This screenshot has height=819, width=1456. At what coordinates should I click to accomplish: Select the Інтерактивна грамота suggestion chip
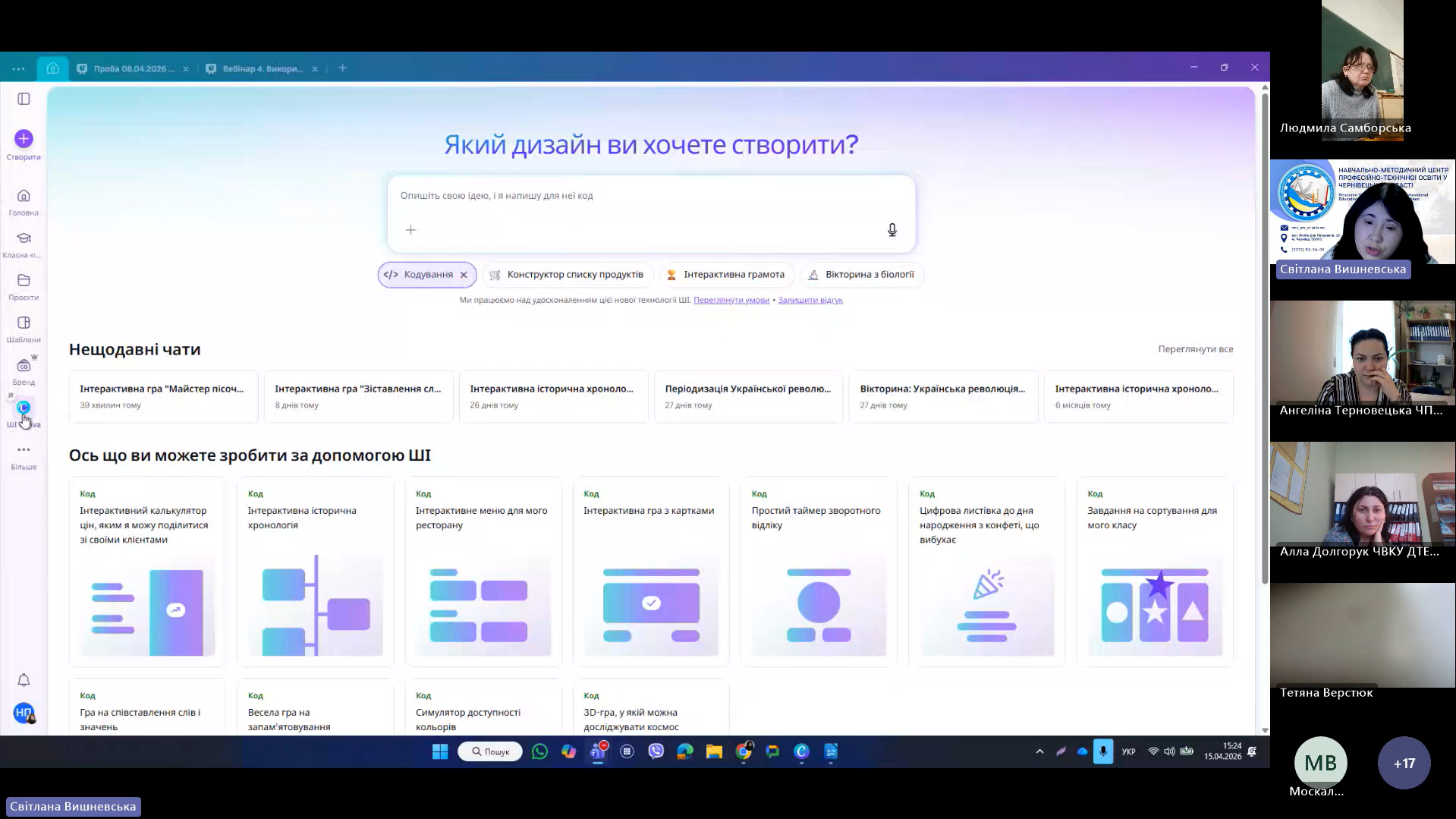[725, 275]
